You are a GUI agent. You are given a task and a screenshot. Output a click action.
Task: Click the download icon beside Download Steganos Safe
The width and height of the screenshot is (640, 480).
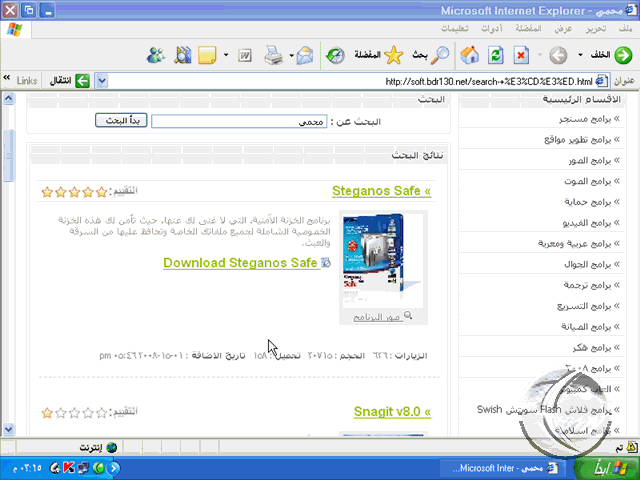(x=326, y=262)
